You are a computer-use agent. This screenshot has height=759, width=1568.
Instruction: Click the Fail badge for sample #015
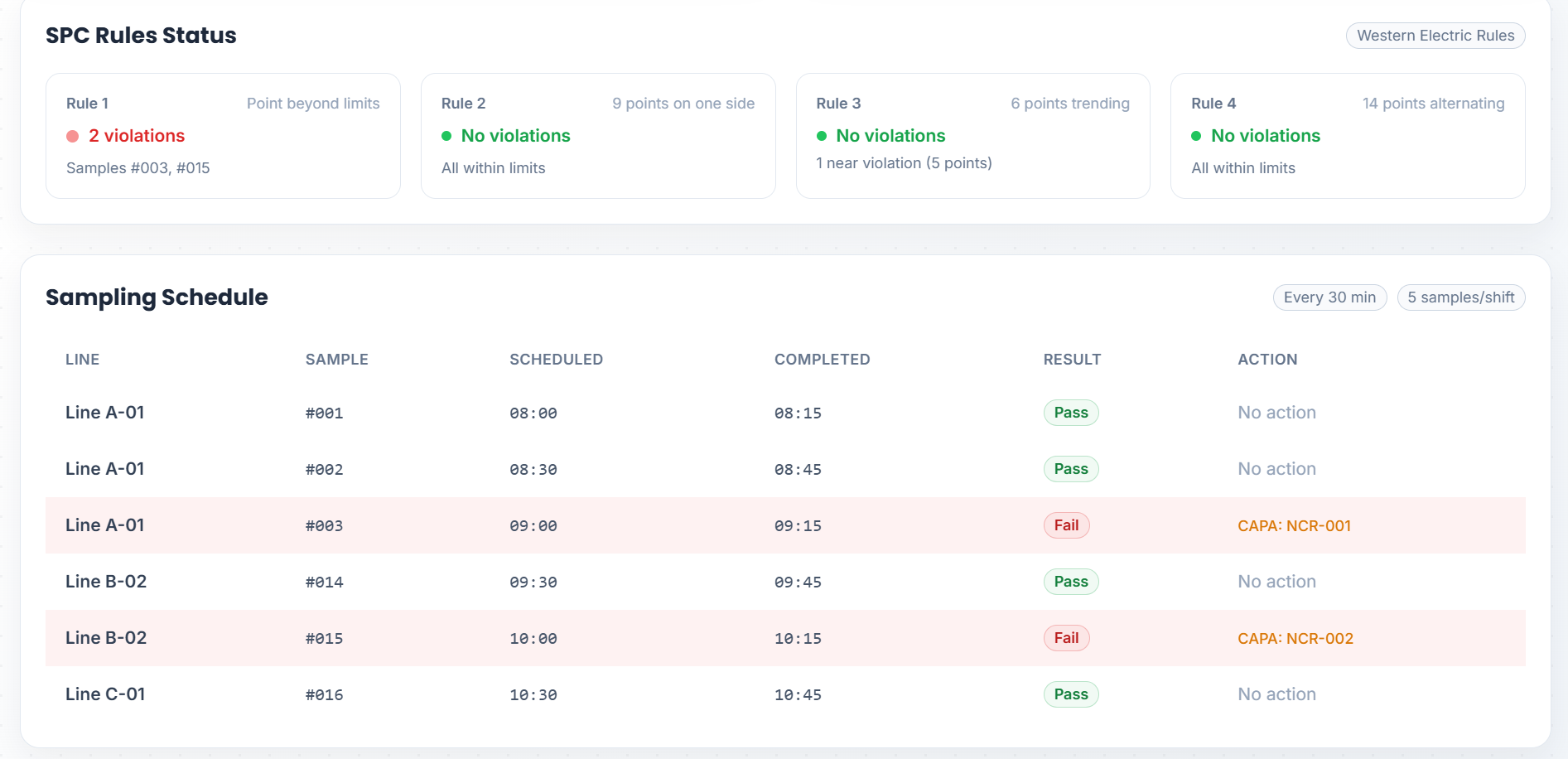point(1066,638)
